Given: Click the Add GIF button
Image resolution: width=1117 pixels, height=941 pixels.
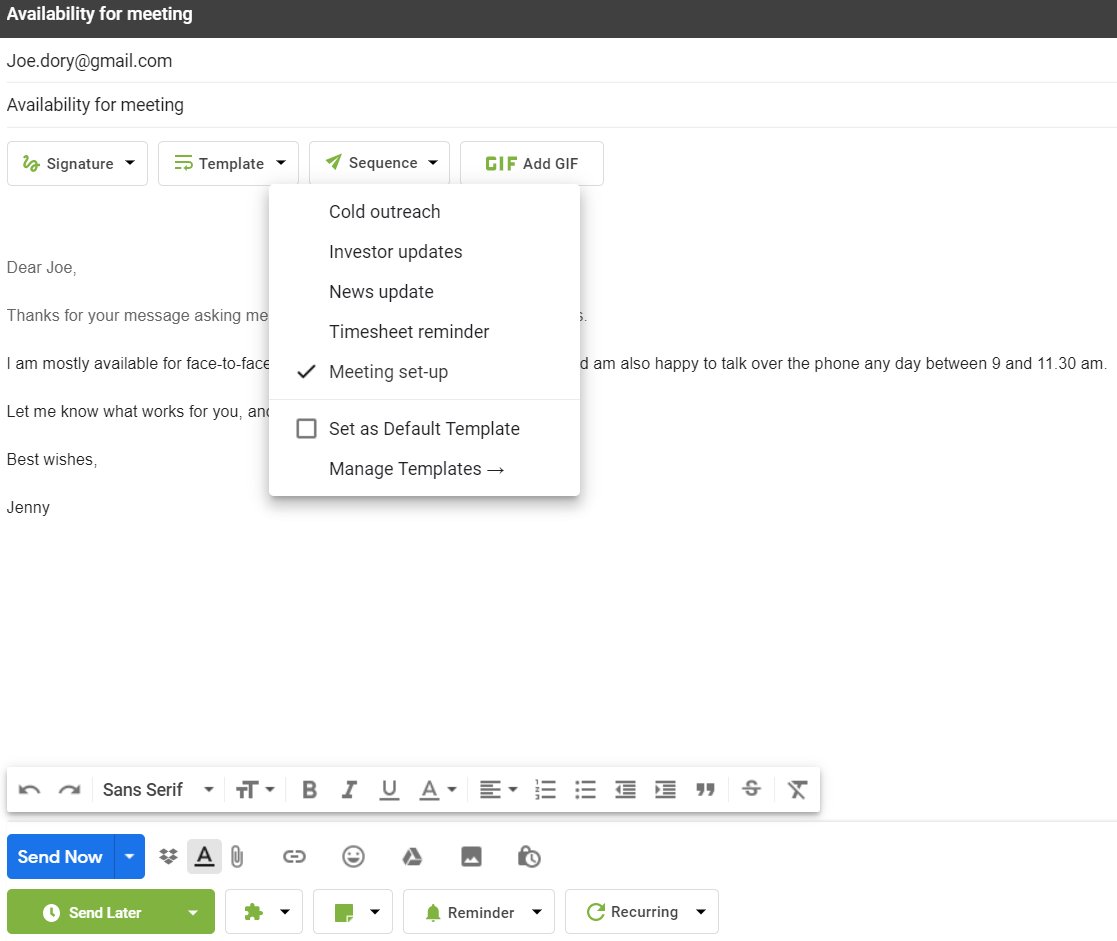Looking at the screenshot, I should click(531, 163).
